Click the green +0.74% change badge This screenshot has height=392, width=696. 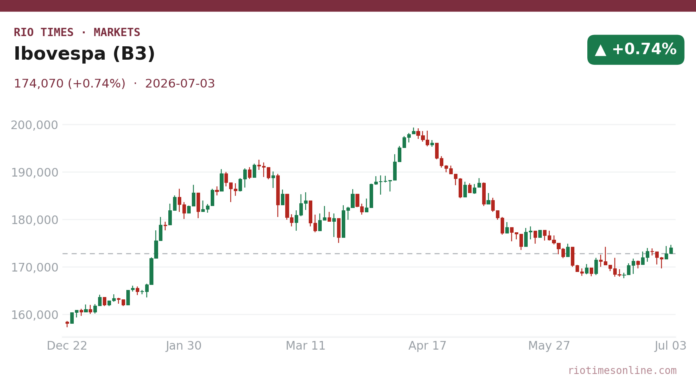(635, 50)
